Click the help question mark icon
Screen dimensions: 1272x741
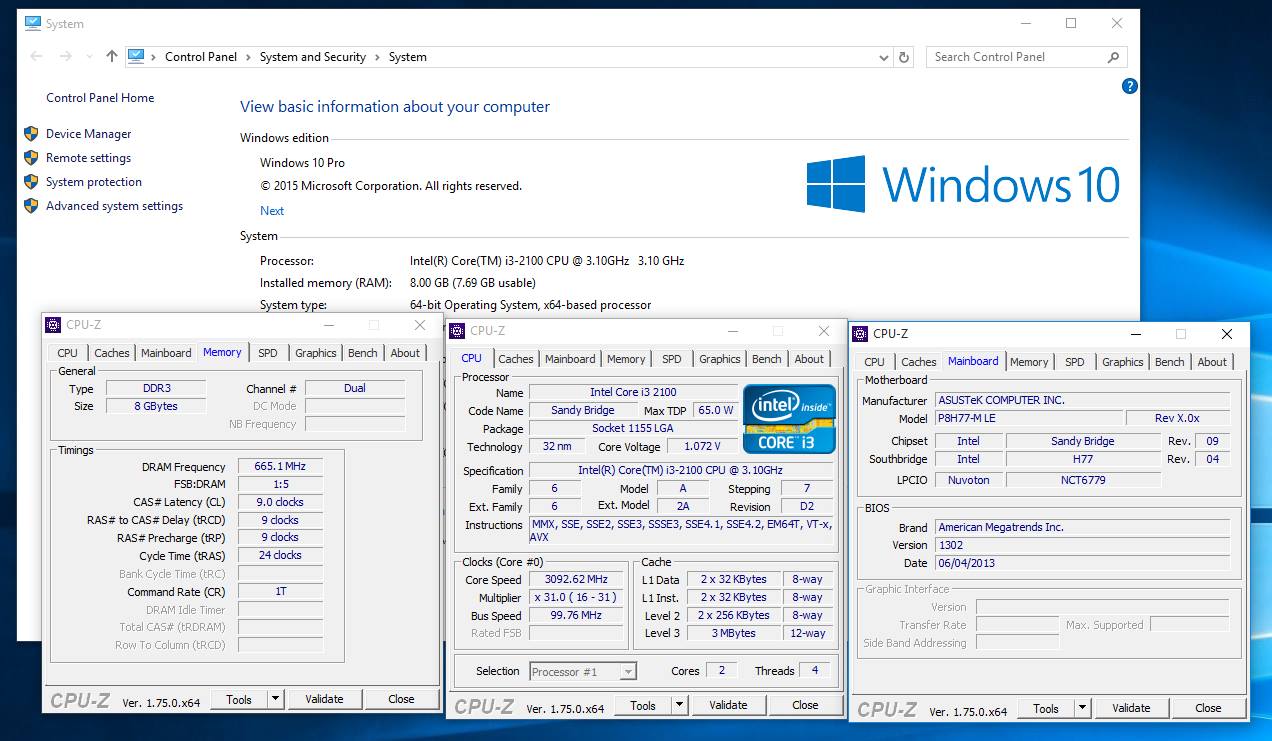(1129, 87)
